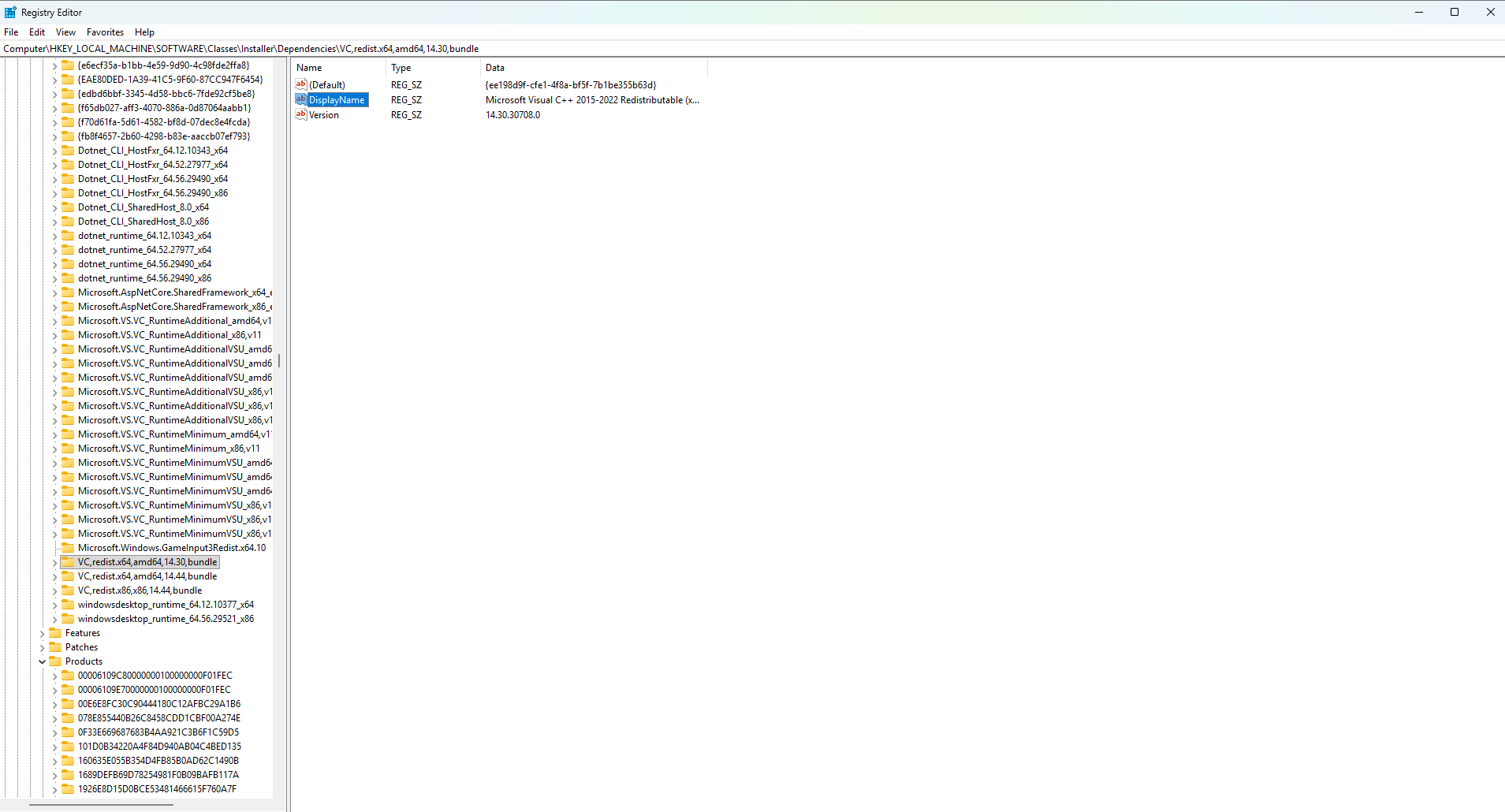Click folder icon of Microsoft.VS.VC_RuntimeMinimum_x86,v11 key
The height and width of the screenshot is (812, 1505).
tap(68, 449)
